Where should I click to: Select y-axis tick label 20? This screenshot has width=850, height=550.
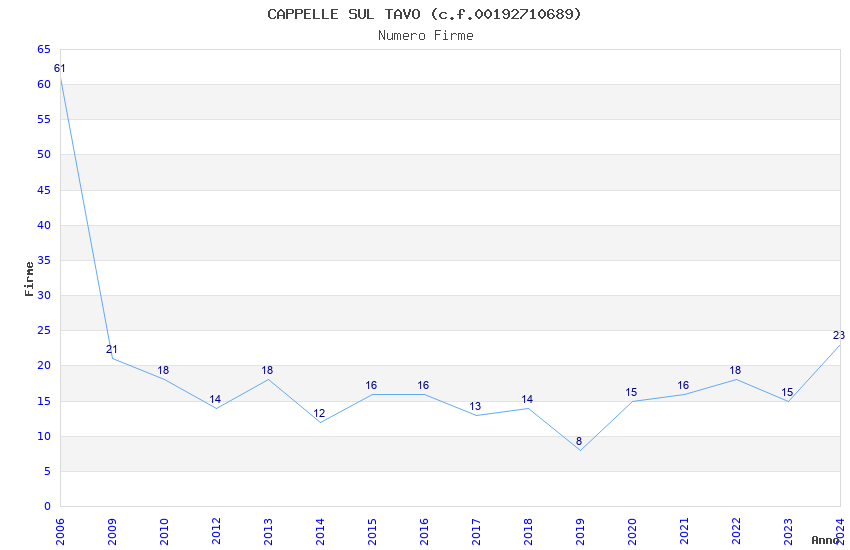44,365
